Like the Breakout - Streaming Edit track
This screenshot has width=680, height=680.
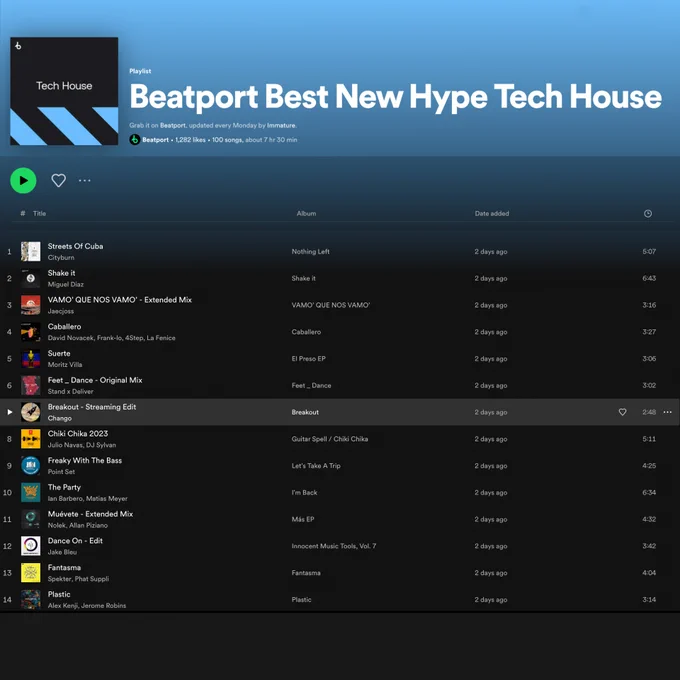622,412
